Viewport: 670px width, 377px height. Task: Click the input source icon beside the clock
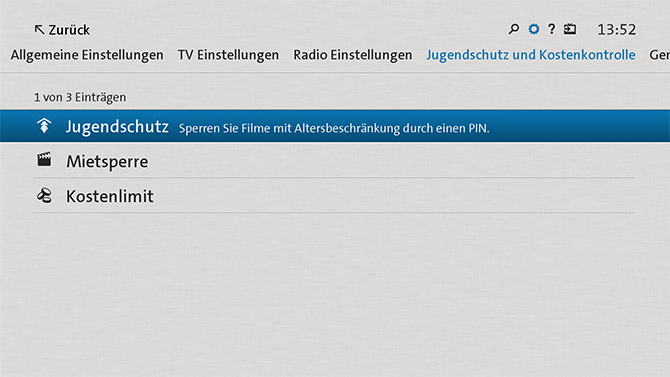[570, 29]
